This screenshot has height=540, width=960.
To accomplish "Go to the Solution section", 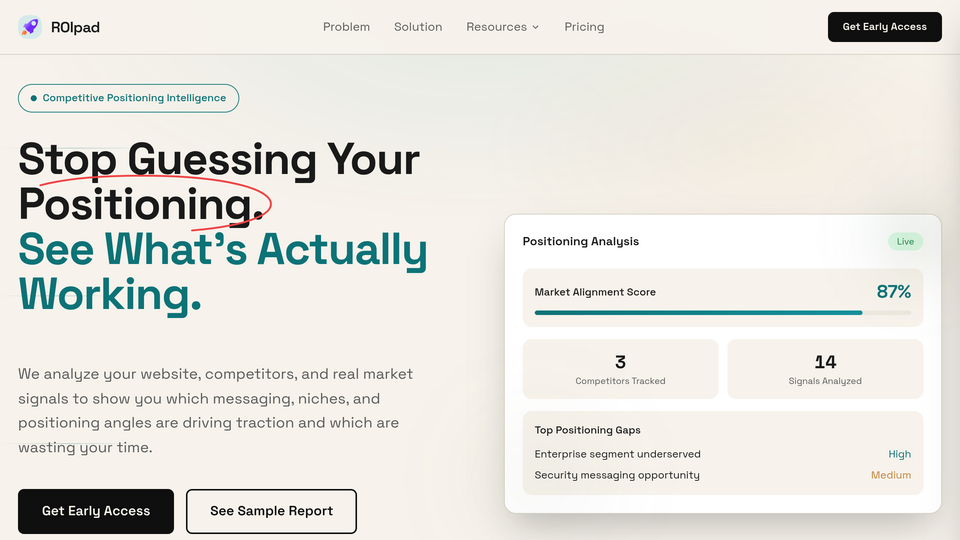I will pos(418,27).
